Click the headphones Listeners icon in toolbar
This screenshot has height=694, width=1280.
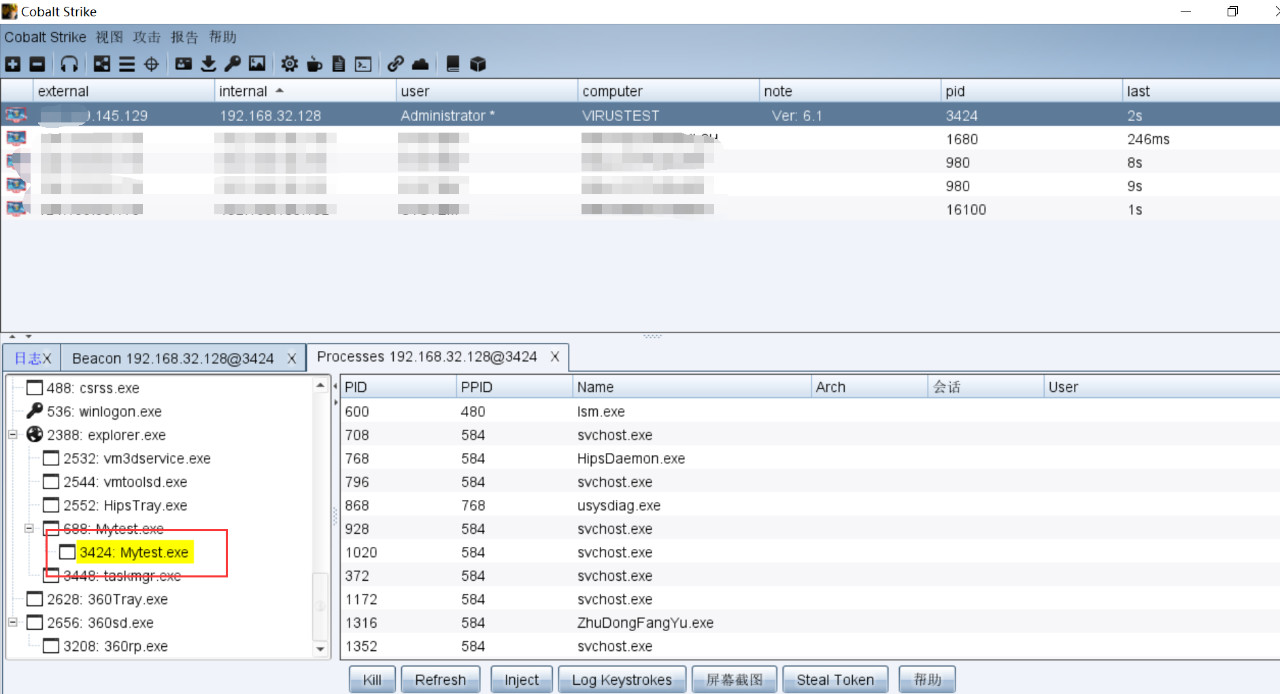coord(69,64)
